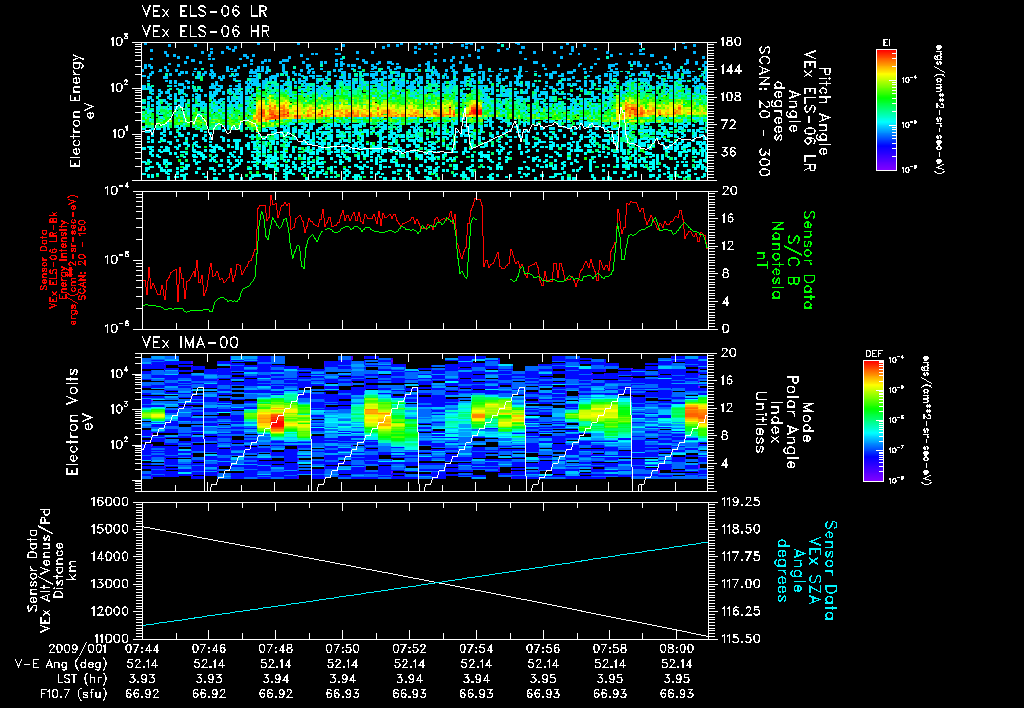Select the El color scale bar
Screen dimensions: 1024x708
tap(886, 109)
